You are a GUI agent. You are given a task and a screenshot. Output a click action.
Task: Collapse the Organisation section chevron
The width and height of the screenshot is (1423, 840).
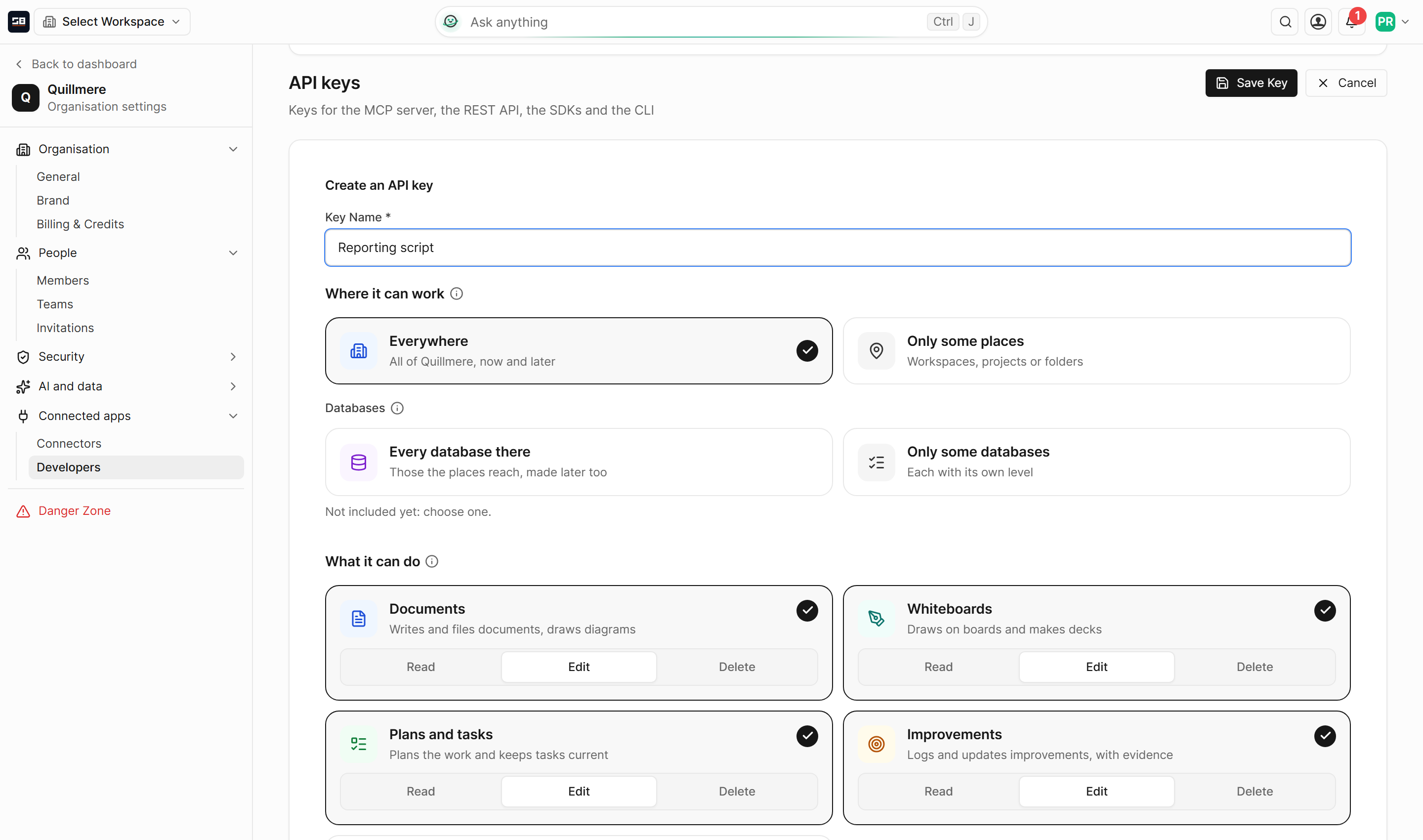[233, 149]
